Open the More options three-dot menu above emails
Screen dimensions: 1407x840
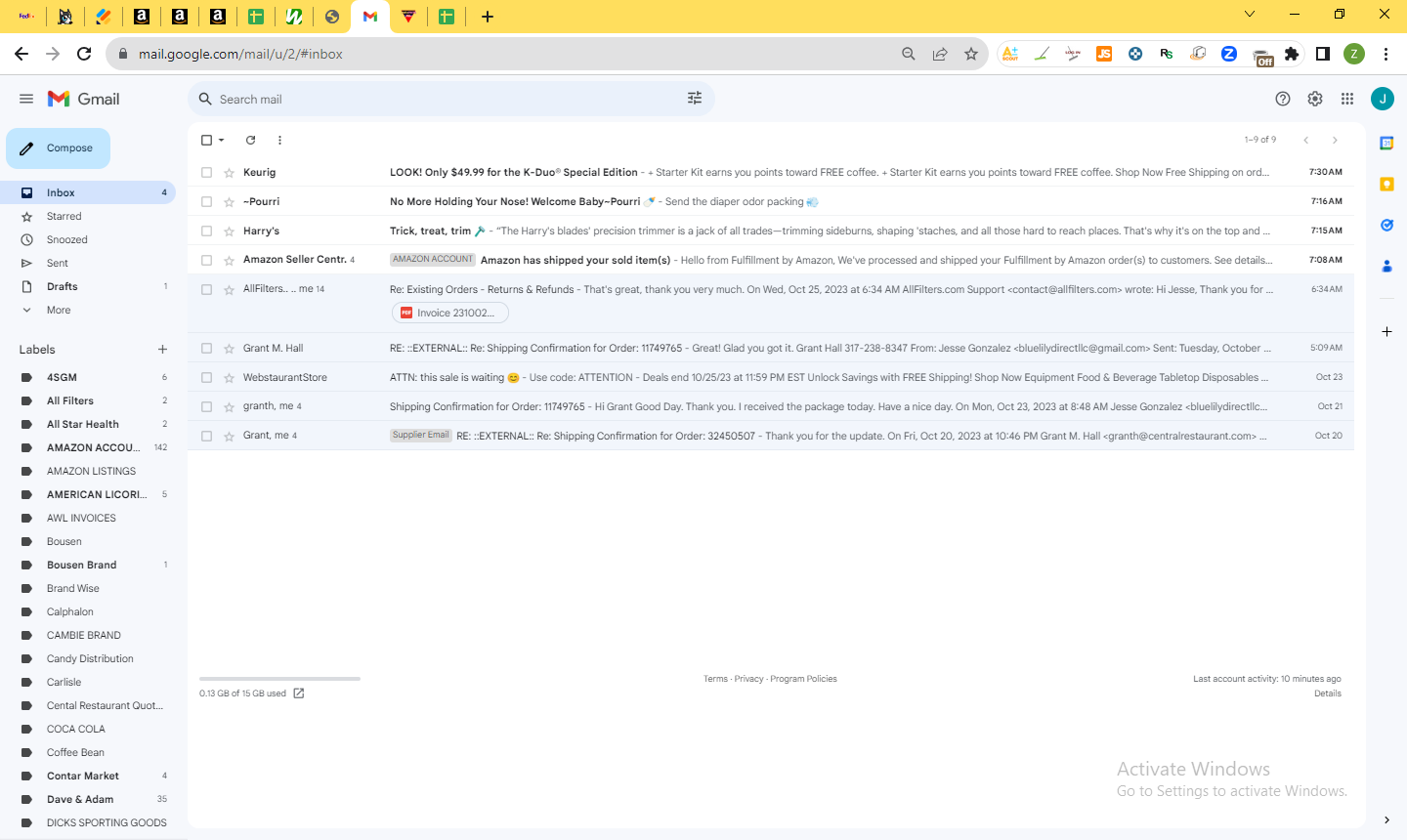click(x=279, y=140)
